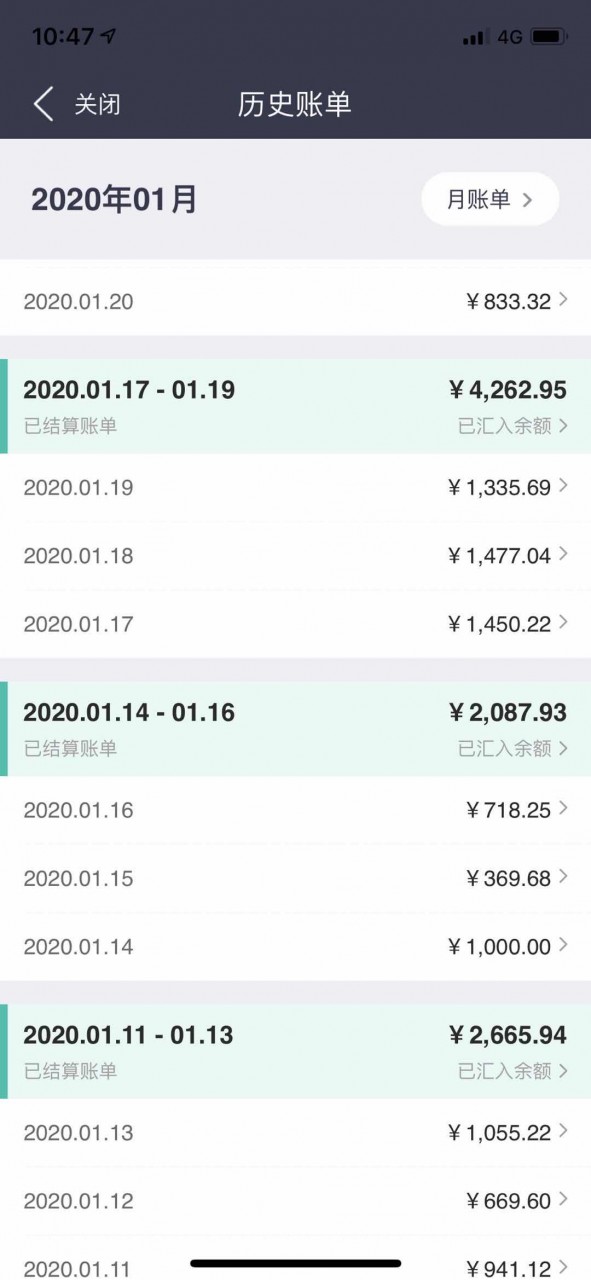The image size is (591, 1280).
Task: Tap the battery icon in status bar
Action: (548, 37)
